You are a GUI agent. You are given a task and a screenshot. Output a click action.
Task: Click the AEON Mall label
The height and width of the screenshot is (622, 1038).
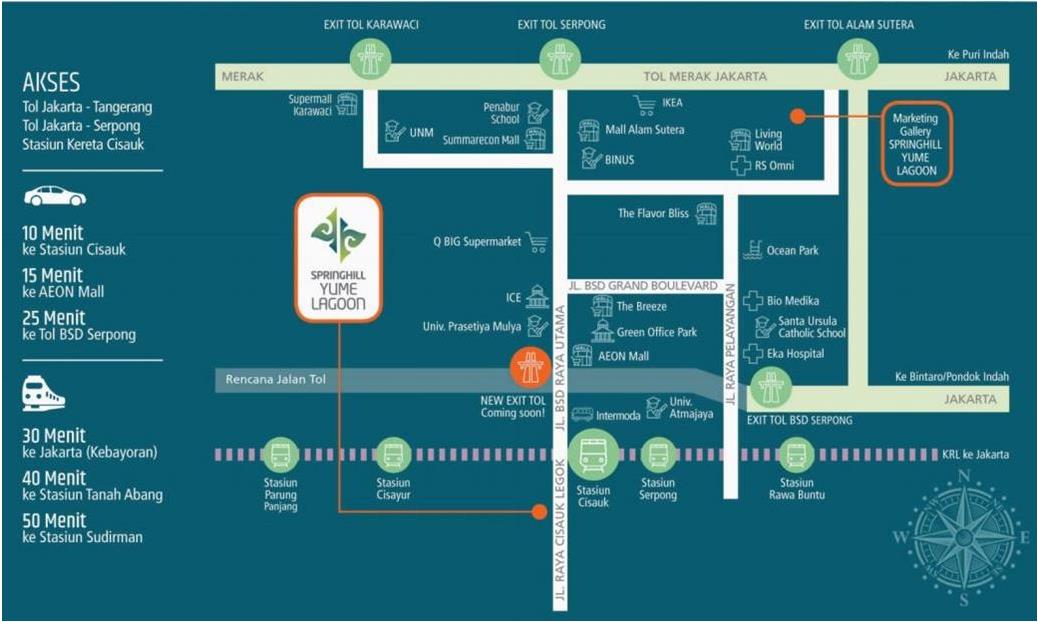click(x=624, y=356)
